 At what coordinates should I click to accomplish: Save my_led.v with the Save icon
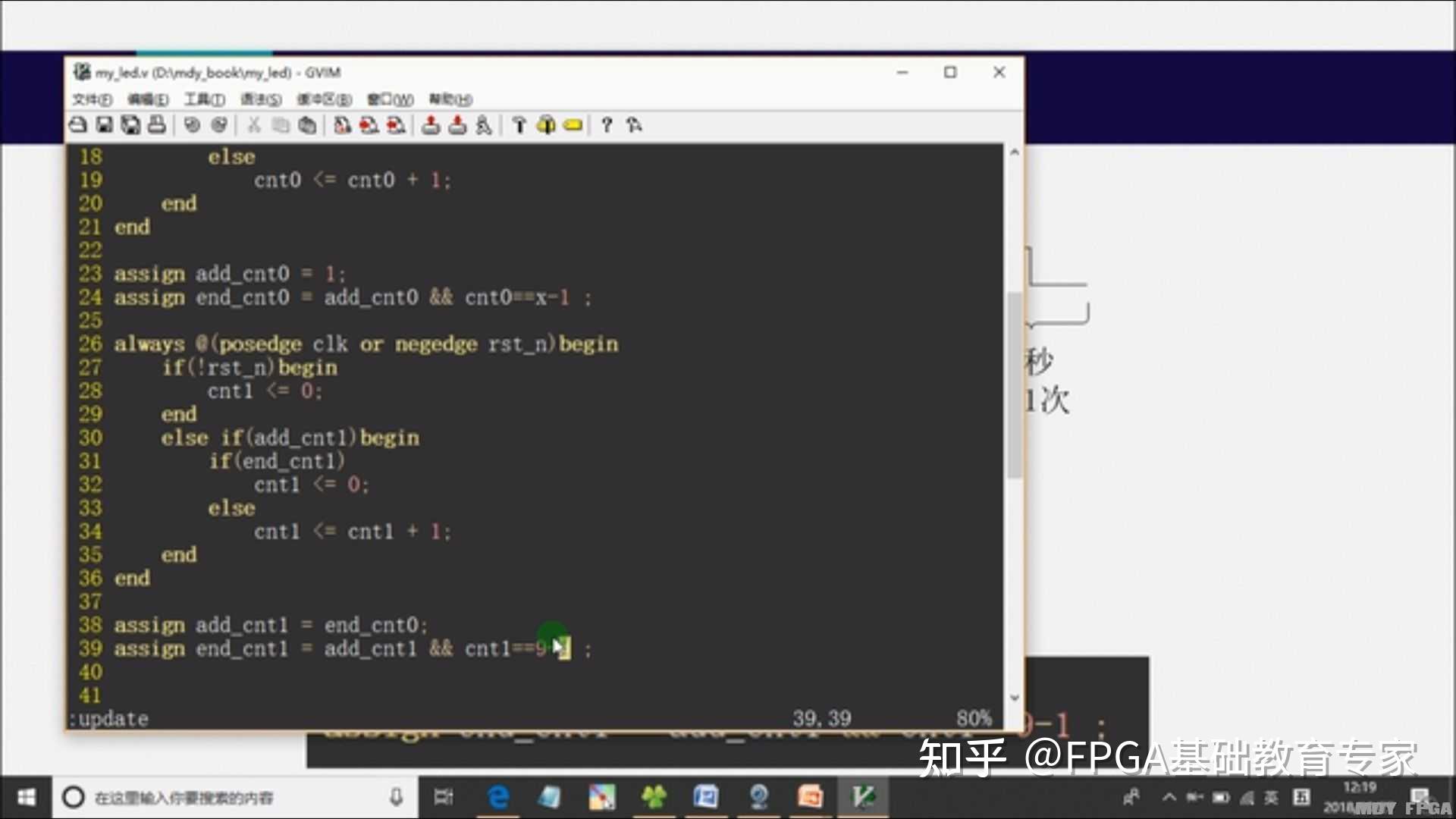(104, 125)
